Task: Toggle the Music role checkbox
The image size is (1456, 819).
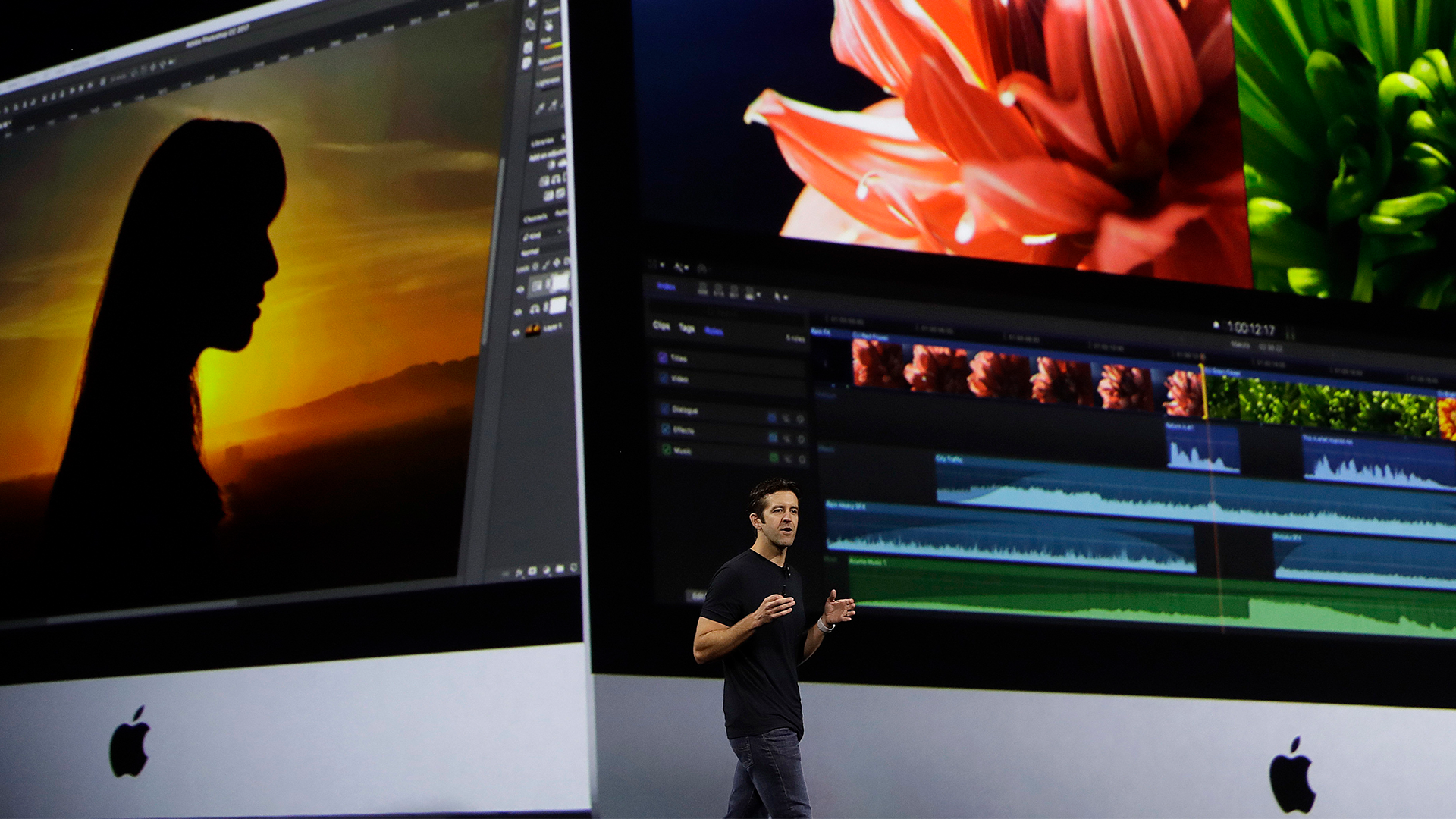Action: (667, 450)
